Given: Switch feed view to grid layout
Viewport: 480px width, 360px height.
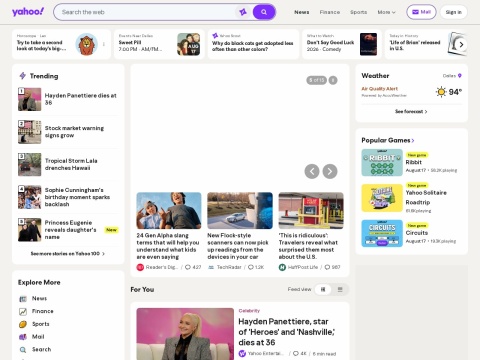Looking at the screenshot, I should tap(323, 289).
